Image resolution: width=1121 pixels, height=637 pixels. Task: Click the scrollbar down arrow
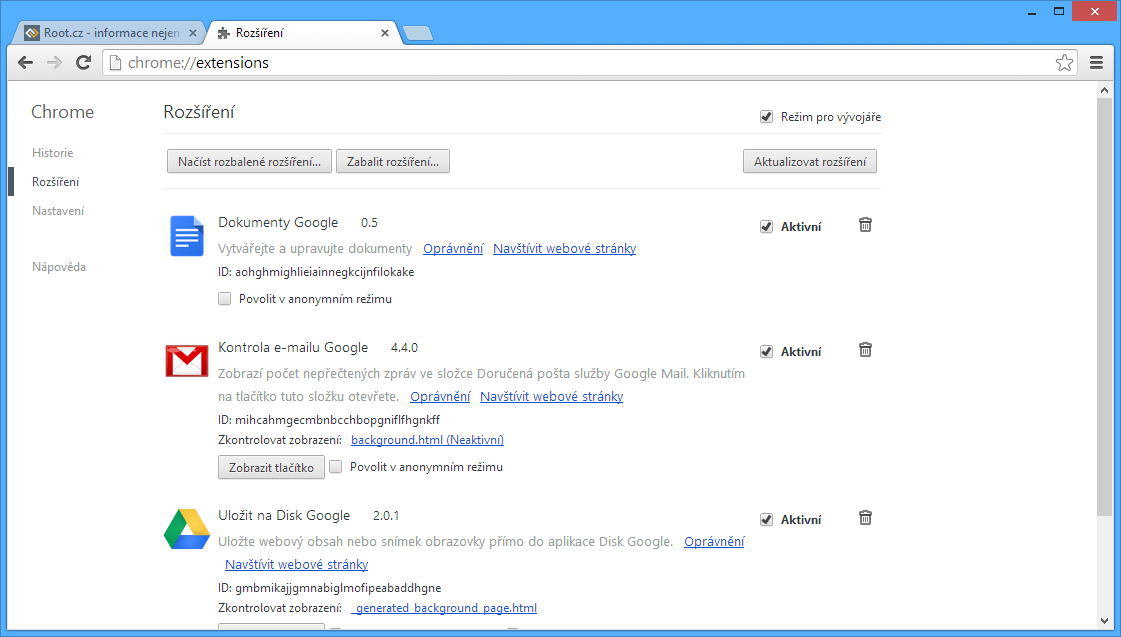coord(1104,619)
